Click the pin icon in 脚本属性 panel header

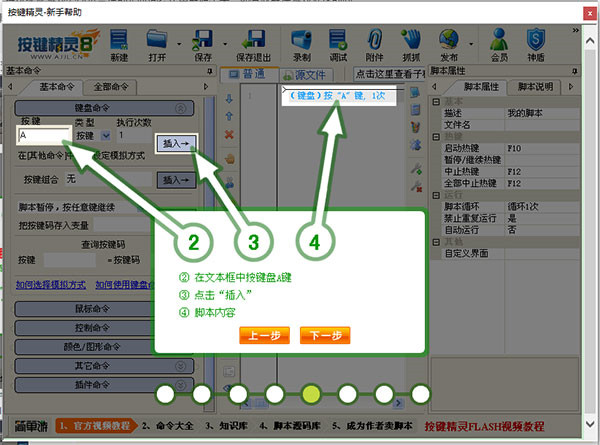(x=574, y=71)
